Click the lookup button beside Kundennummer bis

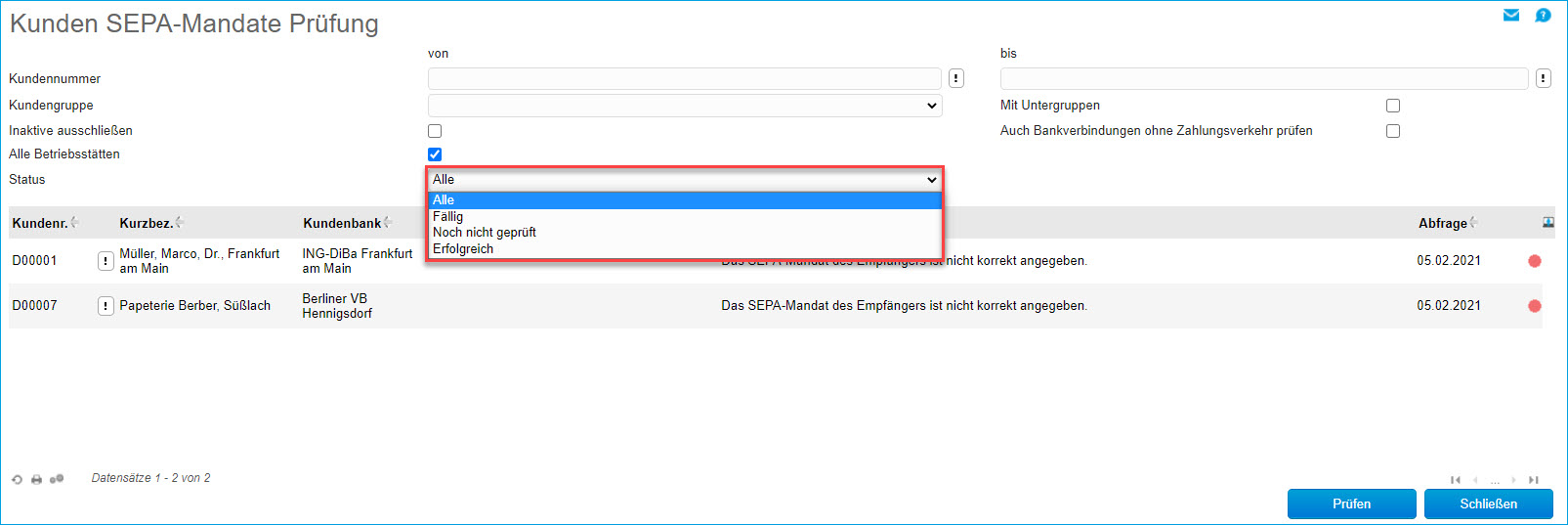(1543, 78)
